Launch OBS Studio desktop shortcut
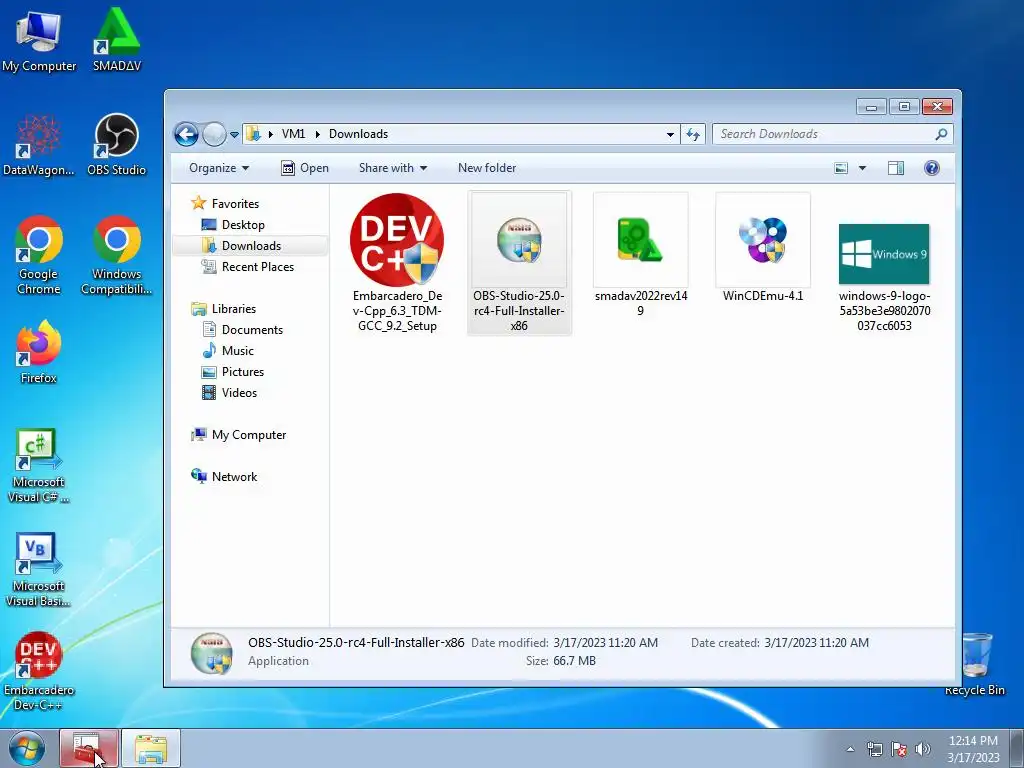This screenshot has width=1024, height=768. click(116, 145)
